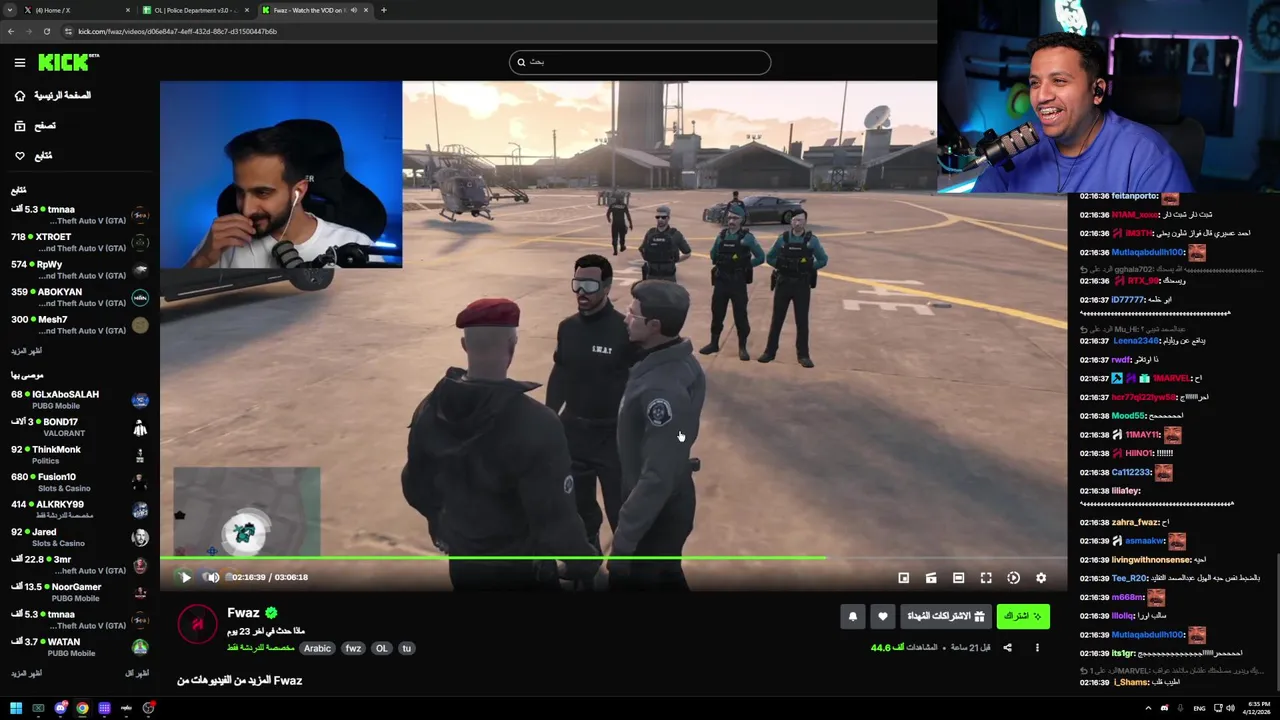The width and height of the screenshot is (1280, 720).
Task: Open video settings gear
Action: (1041, 577)
